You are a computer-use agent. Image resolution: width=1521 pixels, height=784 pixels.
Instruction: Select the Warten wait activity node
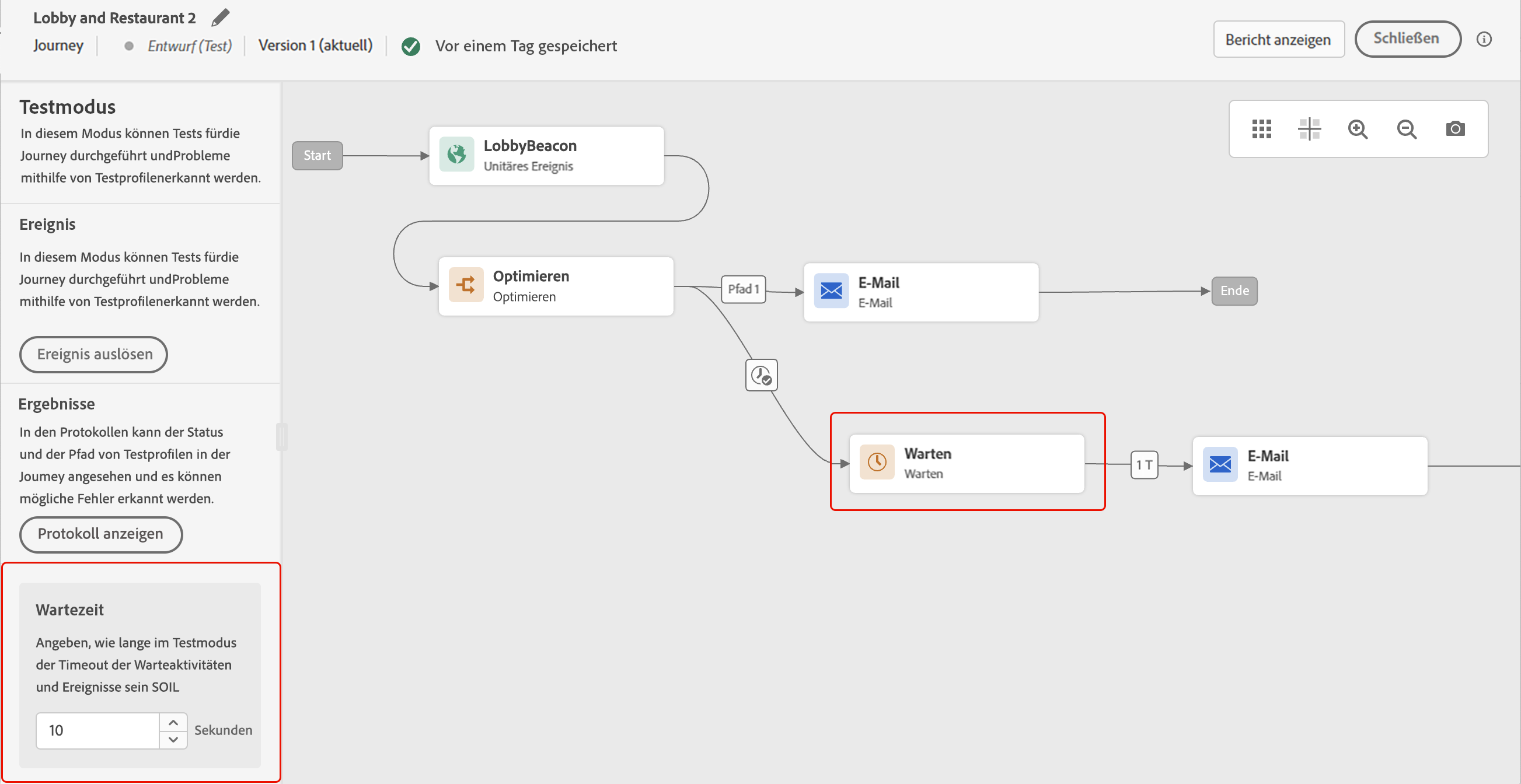tap(966, 464)
